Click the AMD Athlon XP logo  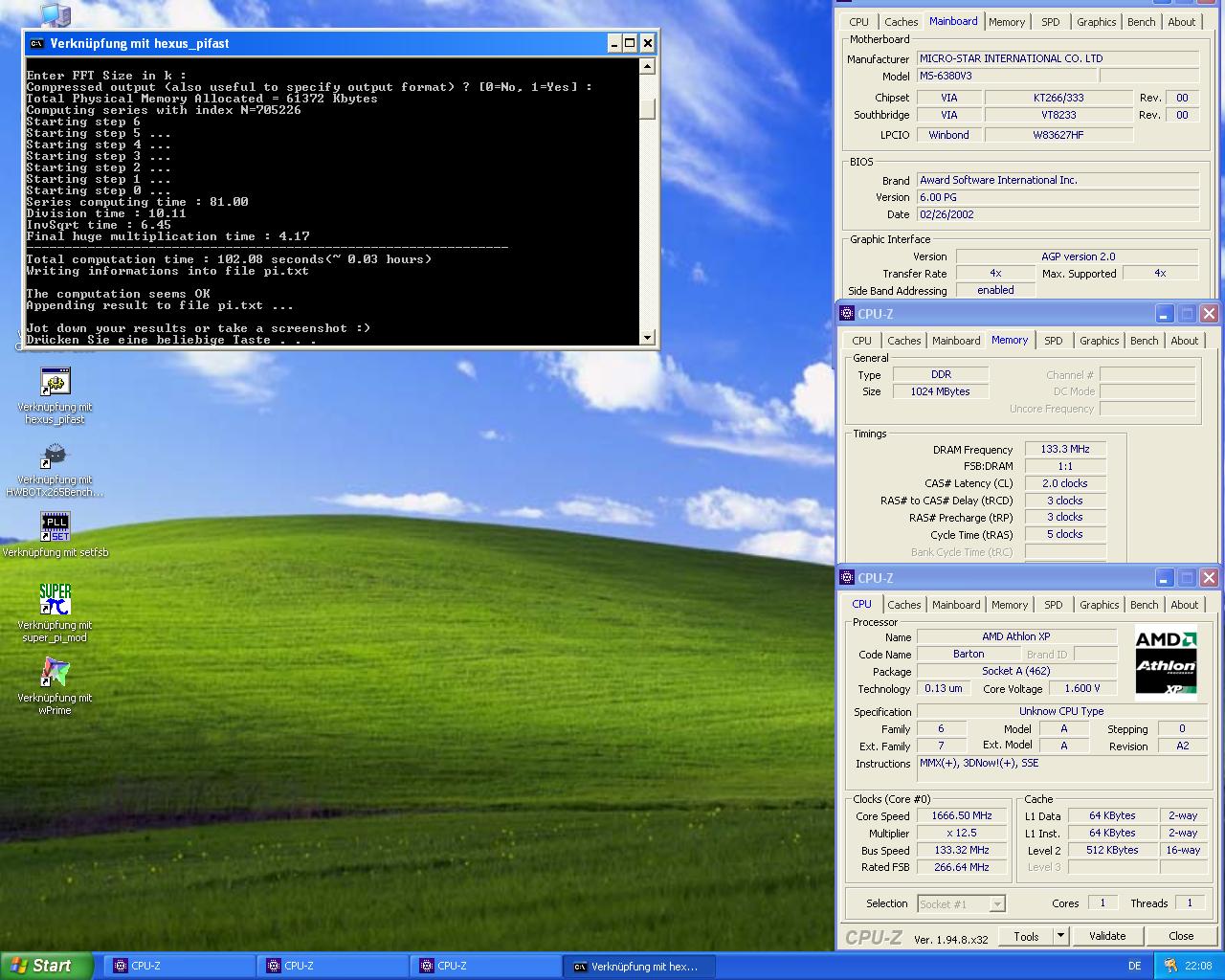tap(1166, 662)
